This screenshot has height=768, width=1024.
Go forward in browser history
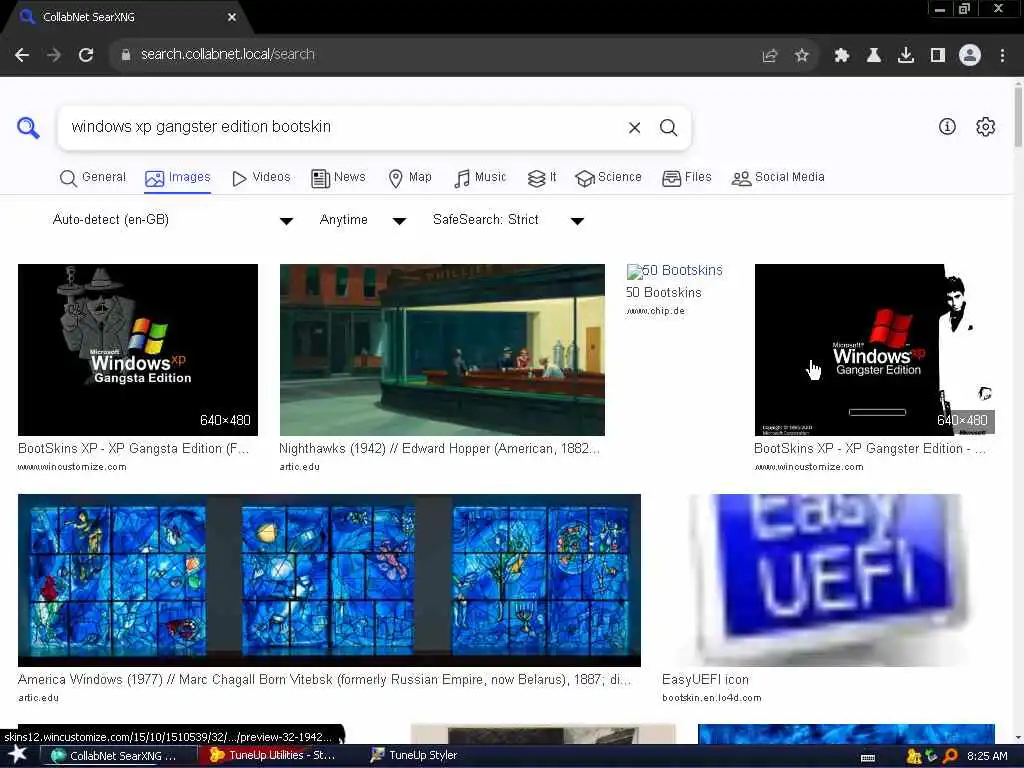54,55
